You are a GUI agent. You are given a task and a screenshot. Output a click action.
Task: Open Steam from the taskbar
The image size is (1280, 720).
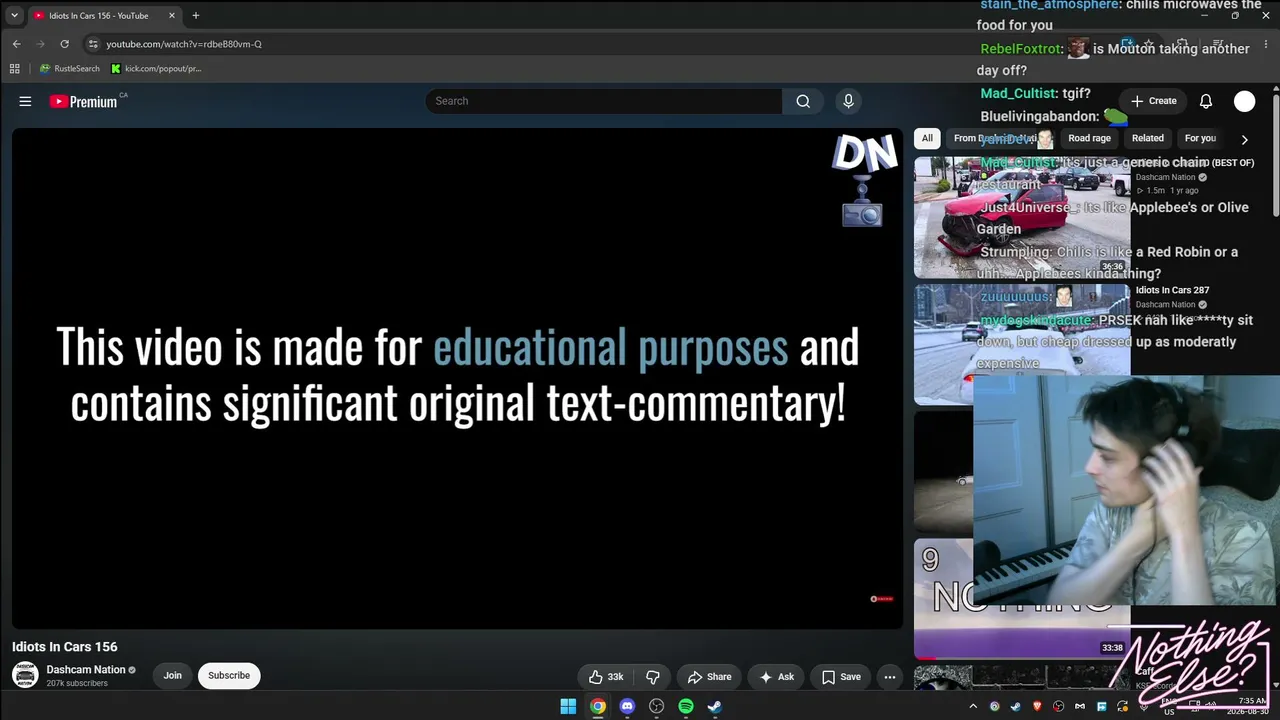[715, 706]
